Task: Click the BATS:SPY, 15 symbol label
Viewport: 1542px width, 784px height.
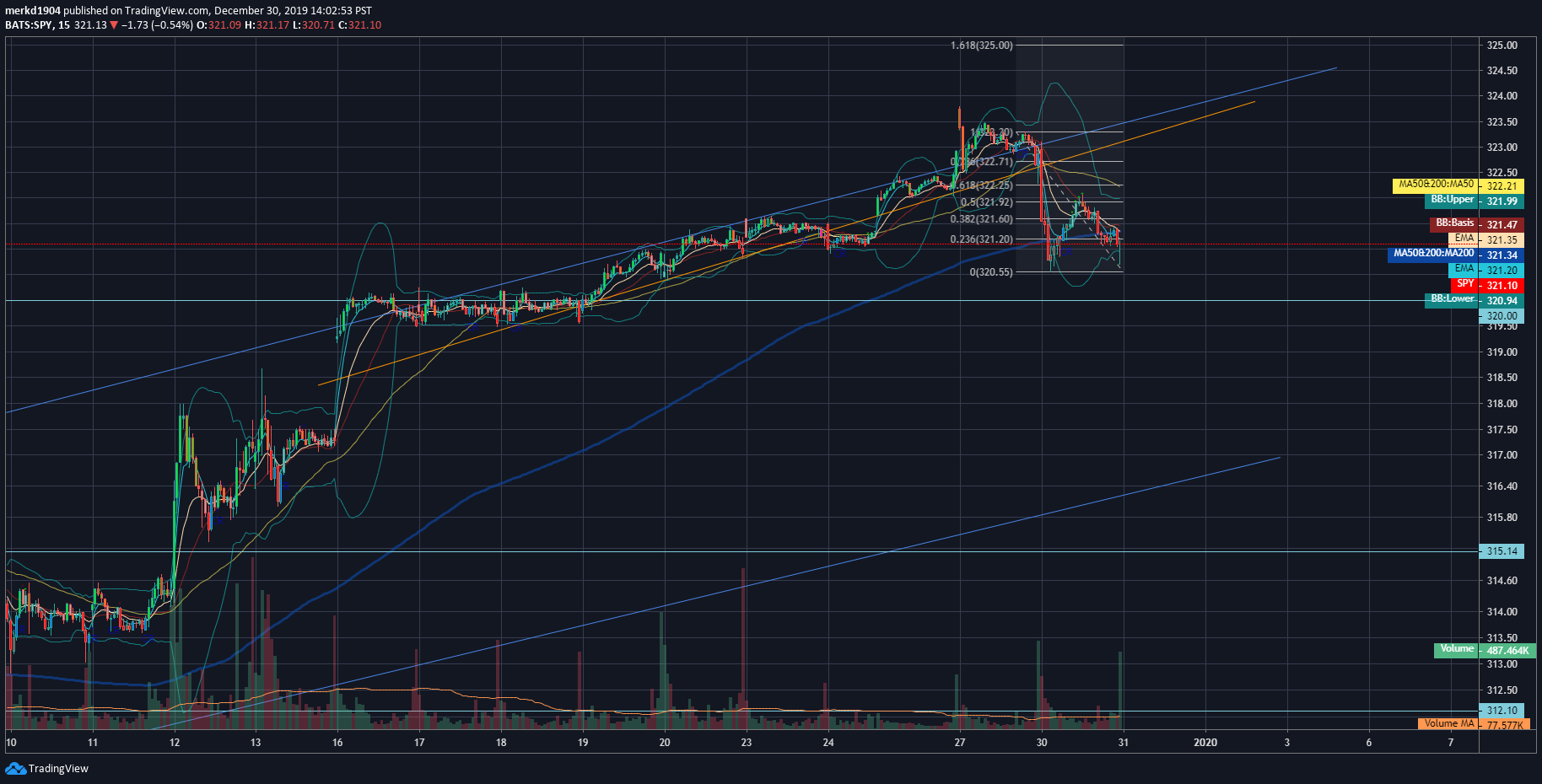Action: pyautogui.click(x=37, y=25)
